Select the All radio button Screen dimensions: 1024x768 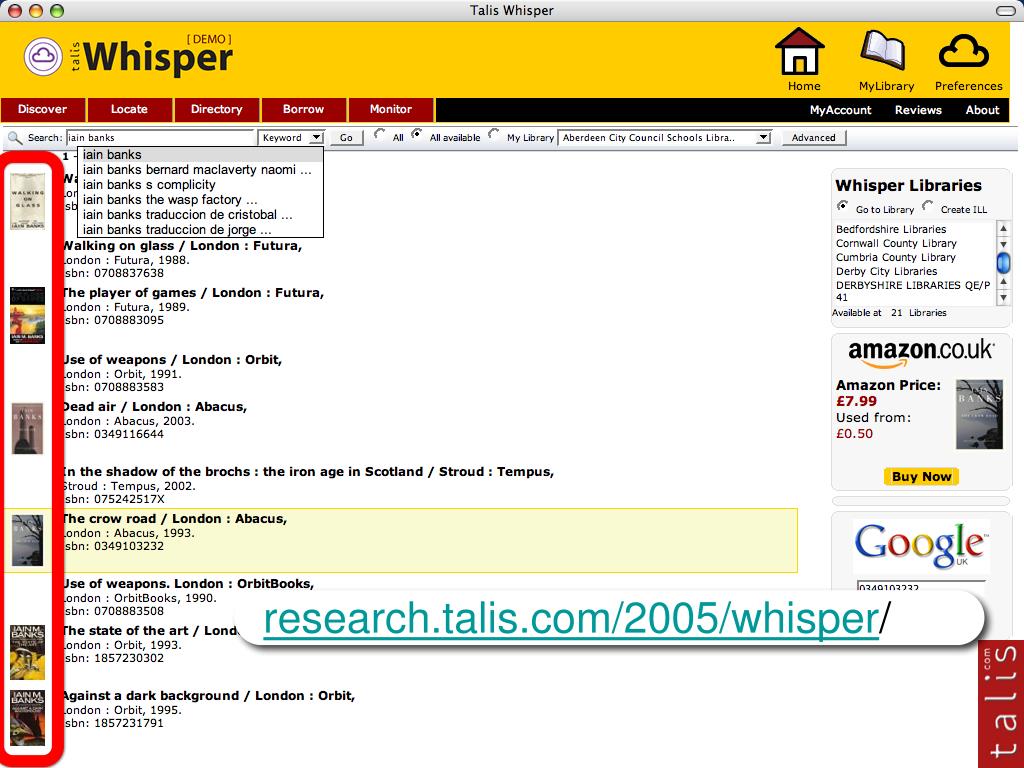point(379,135)
